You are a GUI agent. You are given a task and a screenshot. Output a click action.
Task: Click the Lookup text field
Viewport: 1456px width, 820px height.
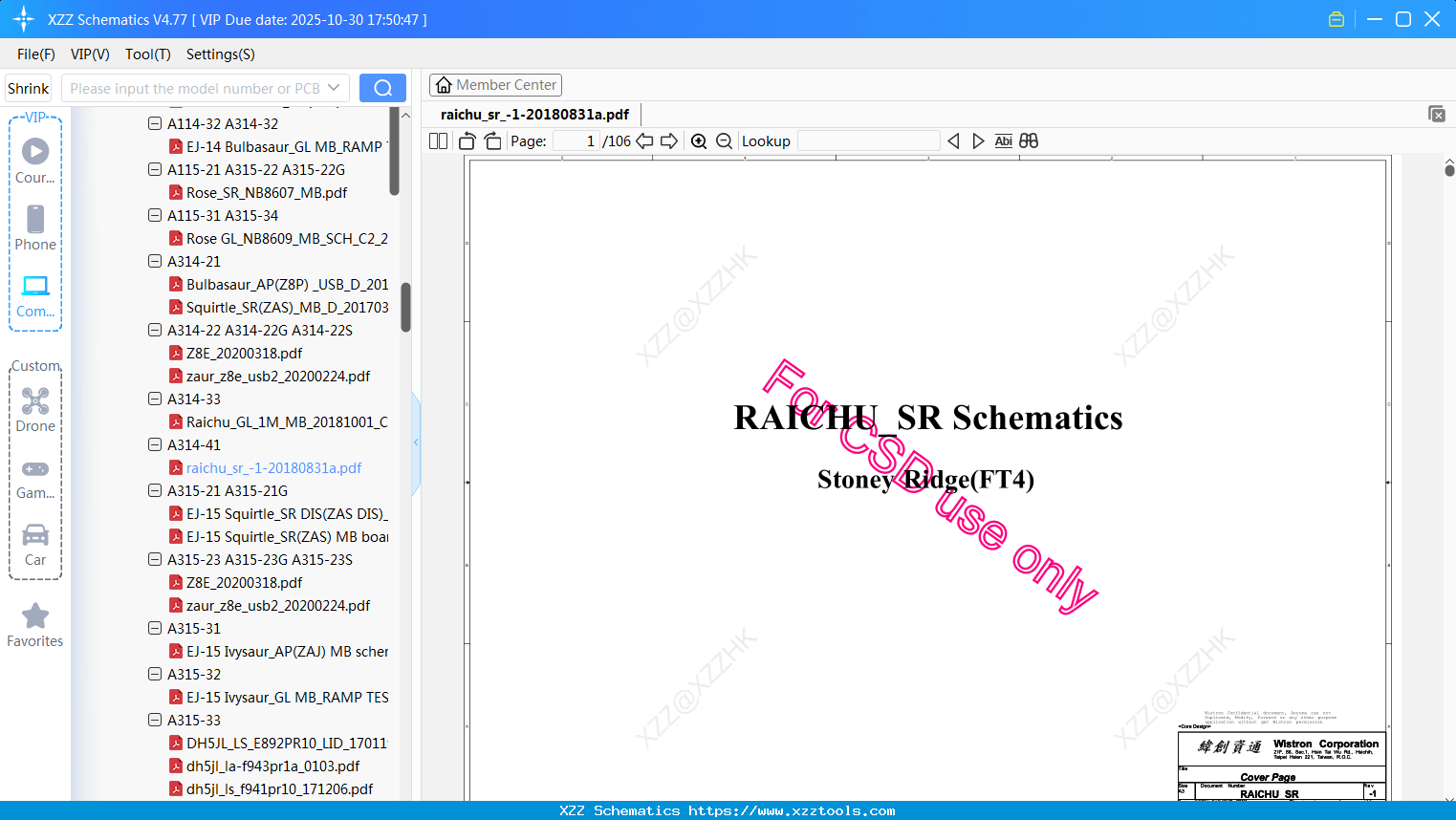point(868,140)
